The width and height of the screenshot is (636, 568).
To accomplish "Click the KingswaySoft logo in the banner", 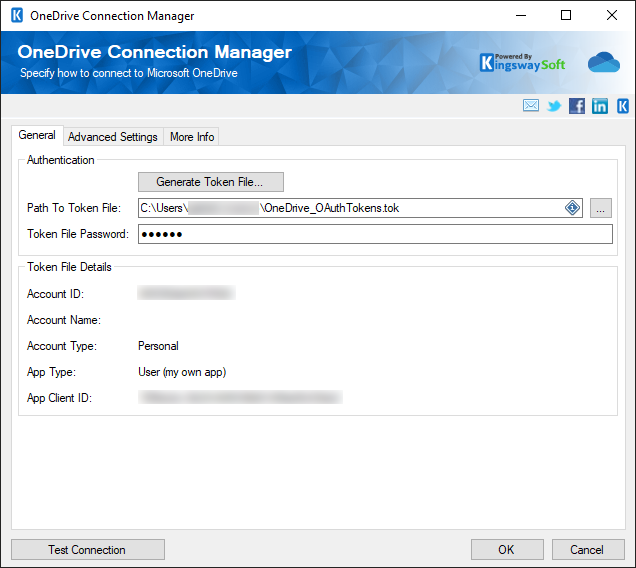I will (x=522, y=62).
